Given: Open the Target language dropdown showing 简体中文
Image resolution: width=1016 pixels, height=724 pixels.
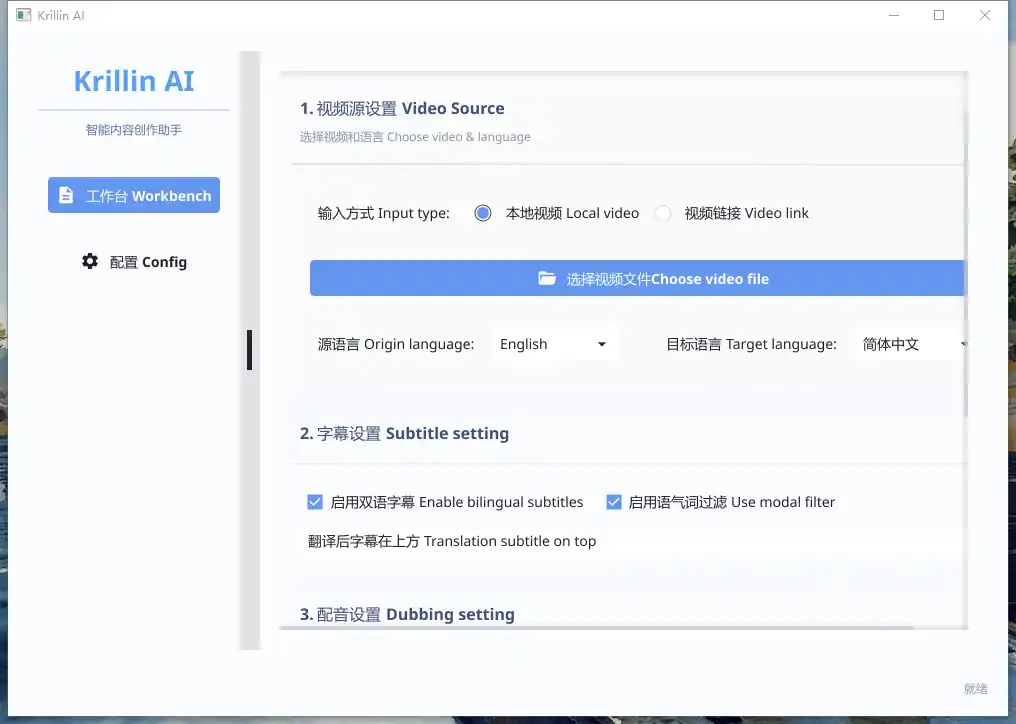Looking at the screenshot, I should tap(912, 345).
